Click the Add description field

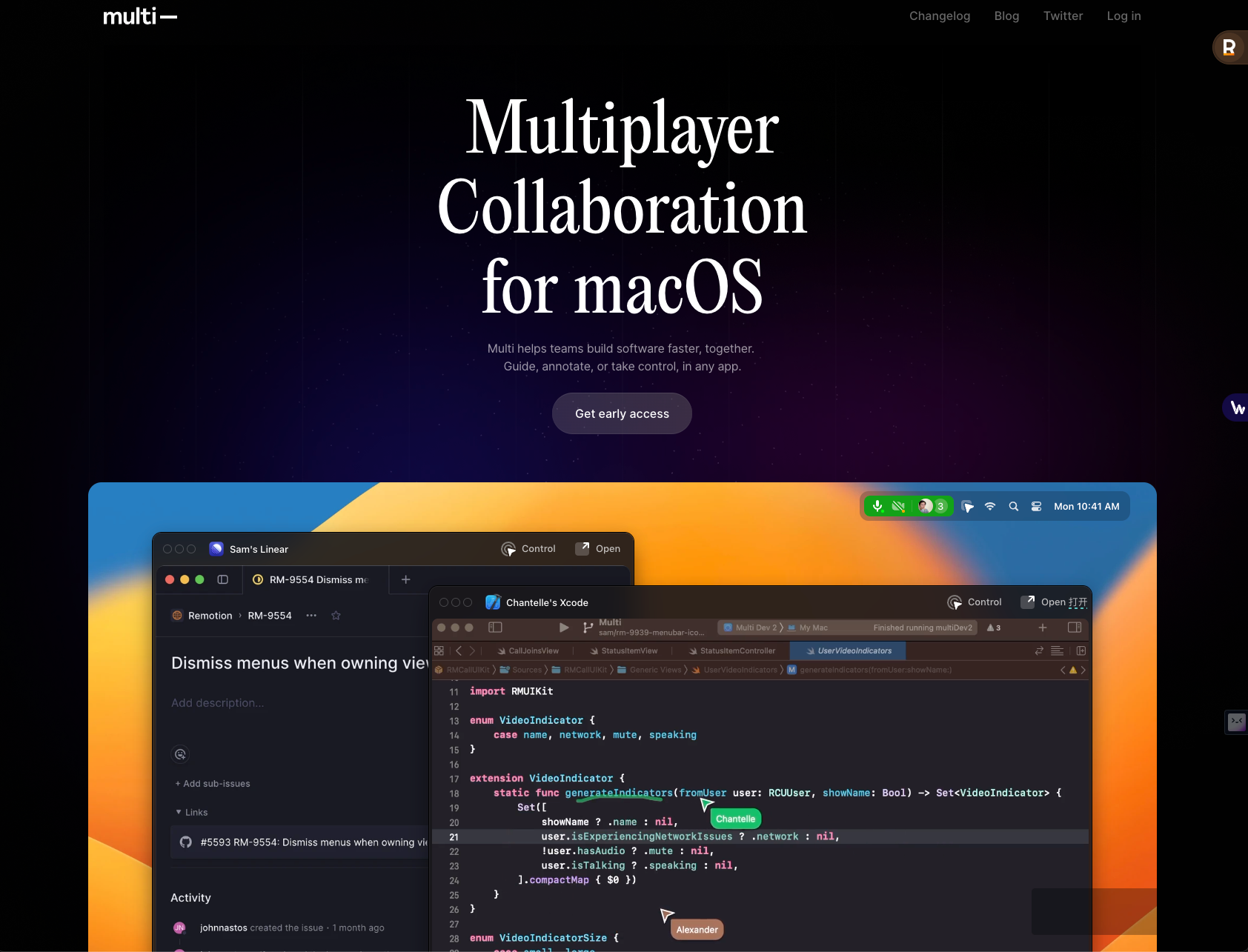[217, 703]
